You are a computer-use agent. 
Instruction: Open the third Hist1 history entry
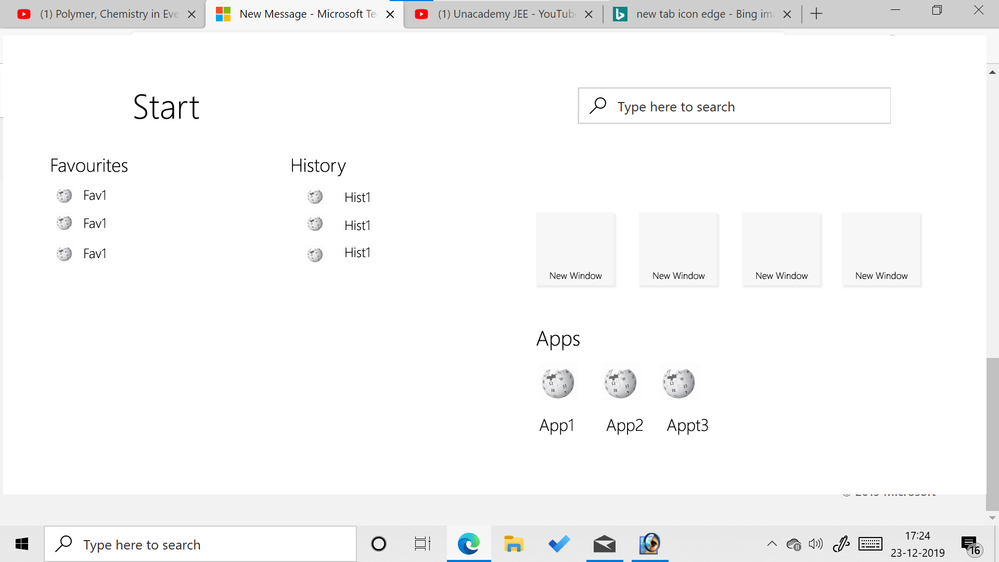[x=339, y=253]
